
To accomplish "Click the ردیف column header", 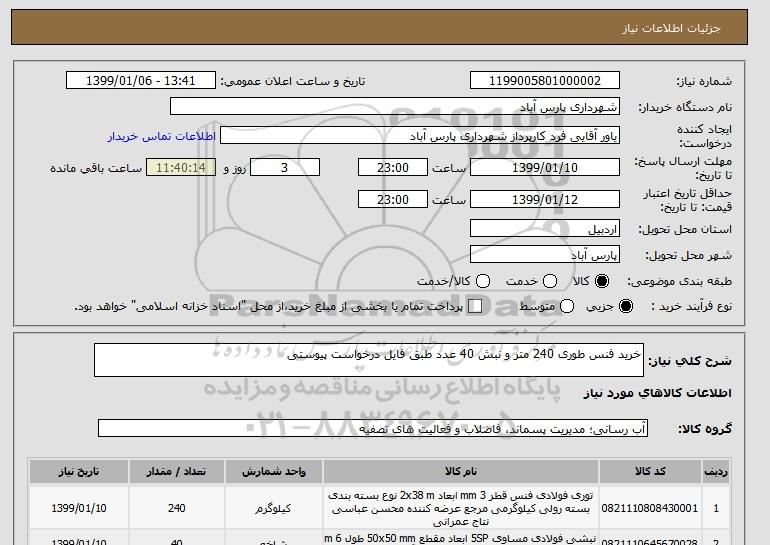I will (716, 471).
